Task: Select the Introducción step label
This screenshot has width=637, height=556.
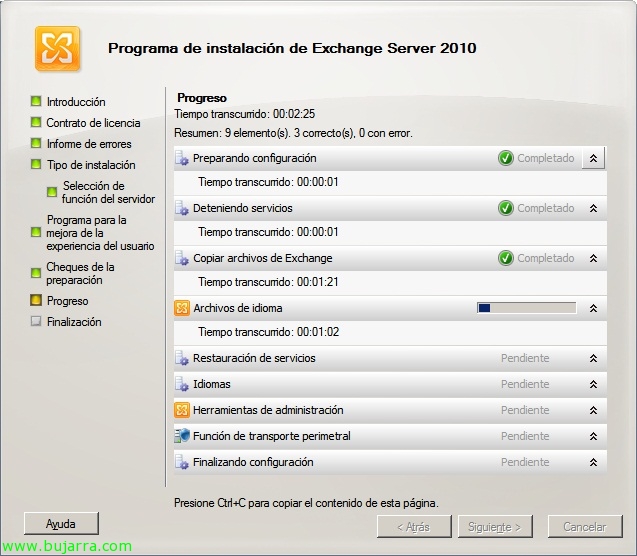Action: (x=76, y=102)
